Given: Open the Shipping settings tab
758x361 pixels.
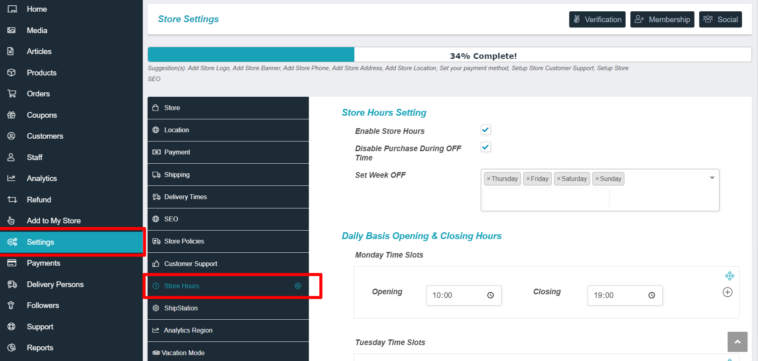Looking at the screenshot, I should (228, 174).
